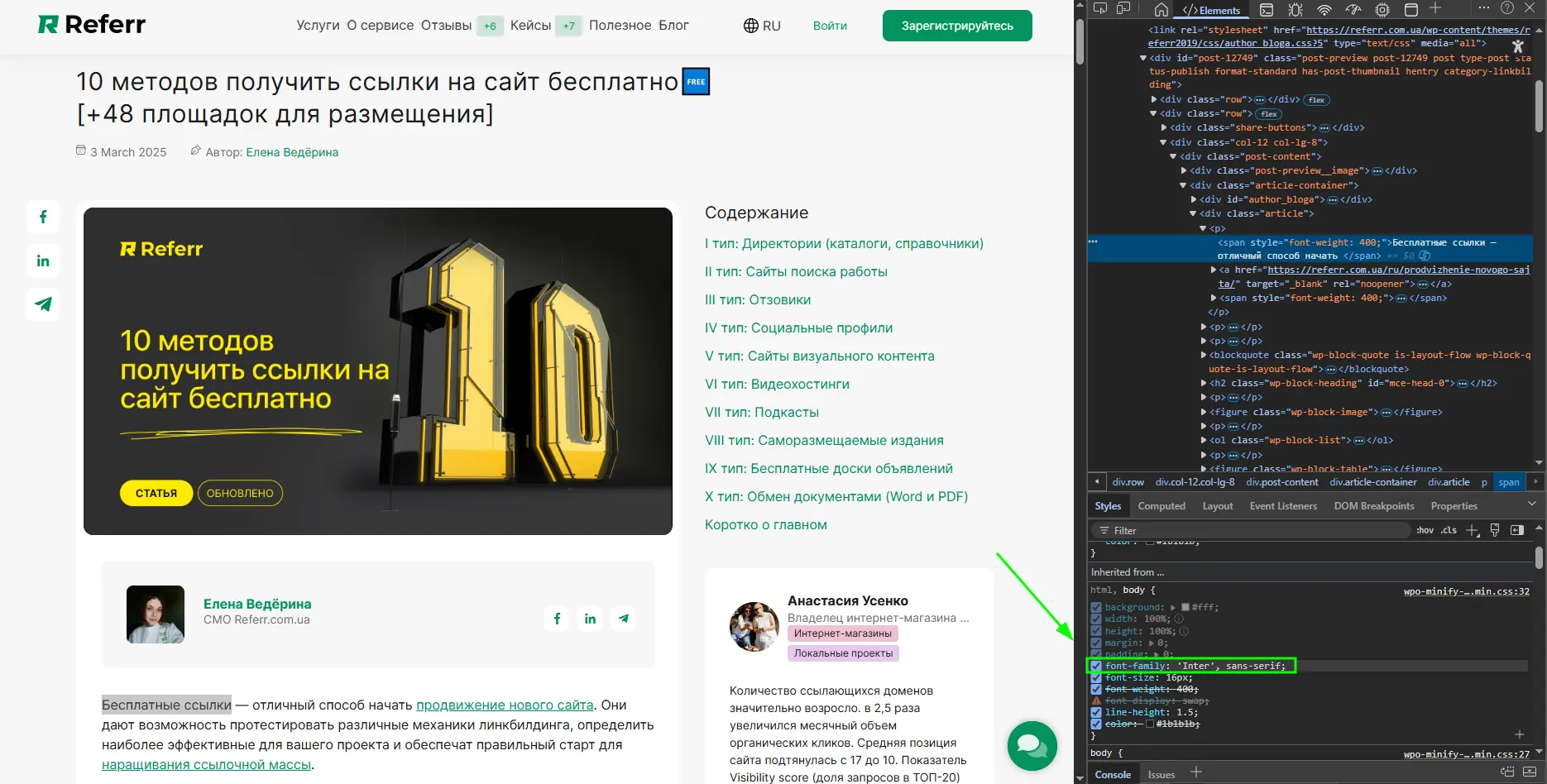Type in the Styles filter field
This screenshot has height=784, width=1547.
point(1200,530)
